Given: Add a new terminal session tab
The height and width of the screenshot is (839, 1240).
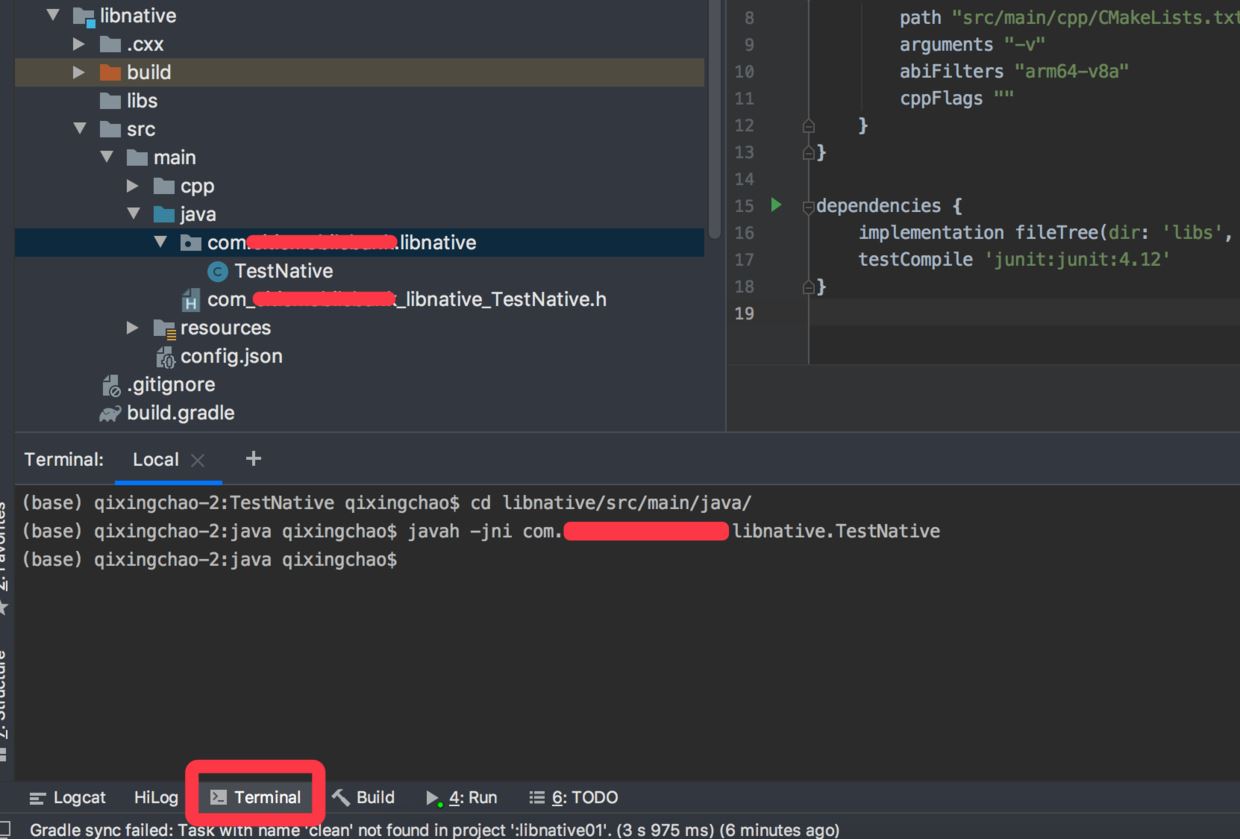Looking at the screenshot, I should tap(253, 458).
